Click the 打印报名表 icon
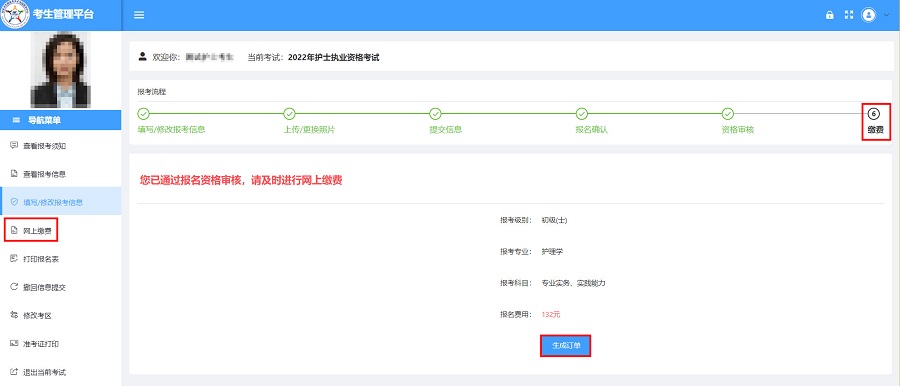This screenshot has height=386, width=900. click(14, 259)
